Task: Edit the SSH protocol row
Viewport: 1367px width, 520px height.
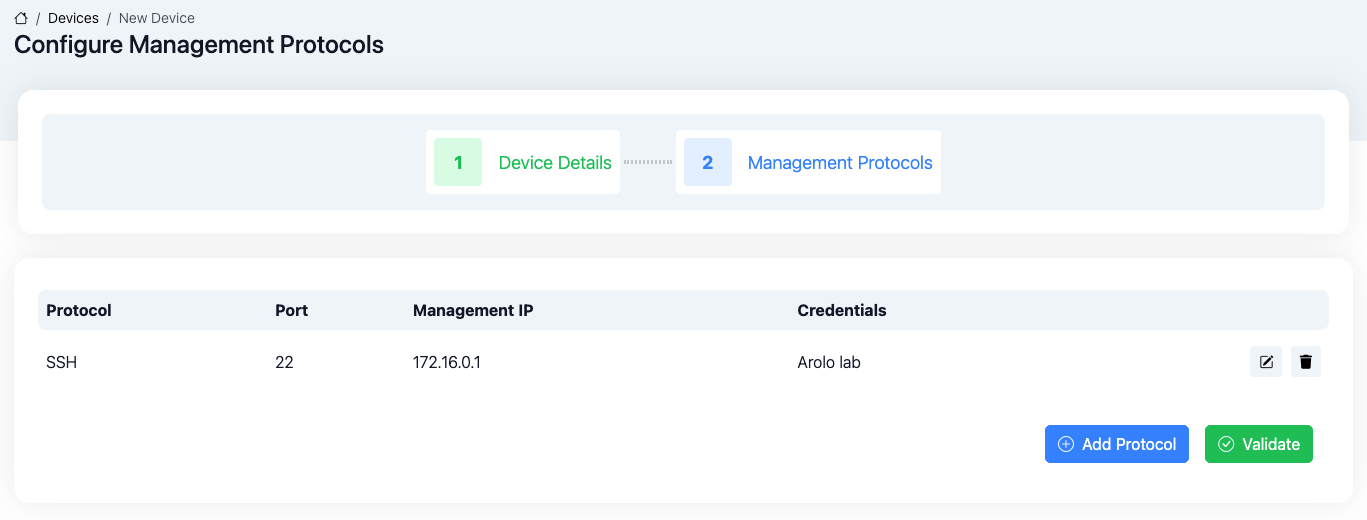Action: (1266, 362)
